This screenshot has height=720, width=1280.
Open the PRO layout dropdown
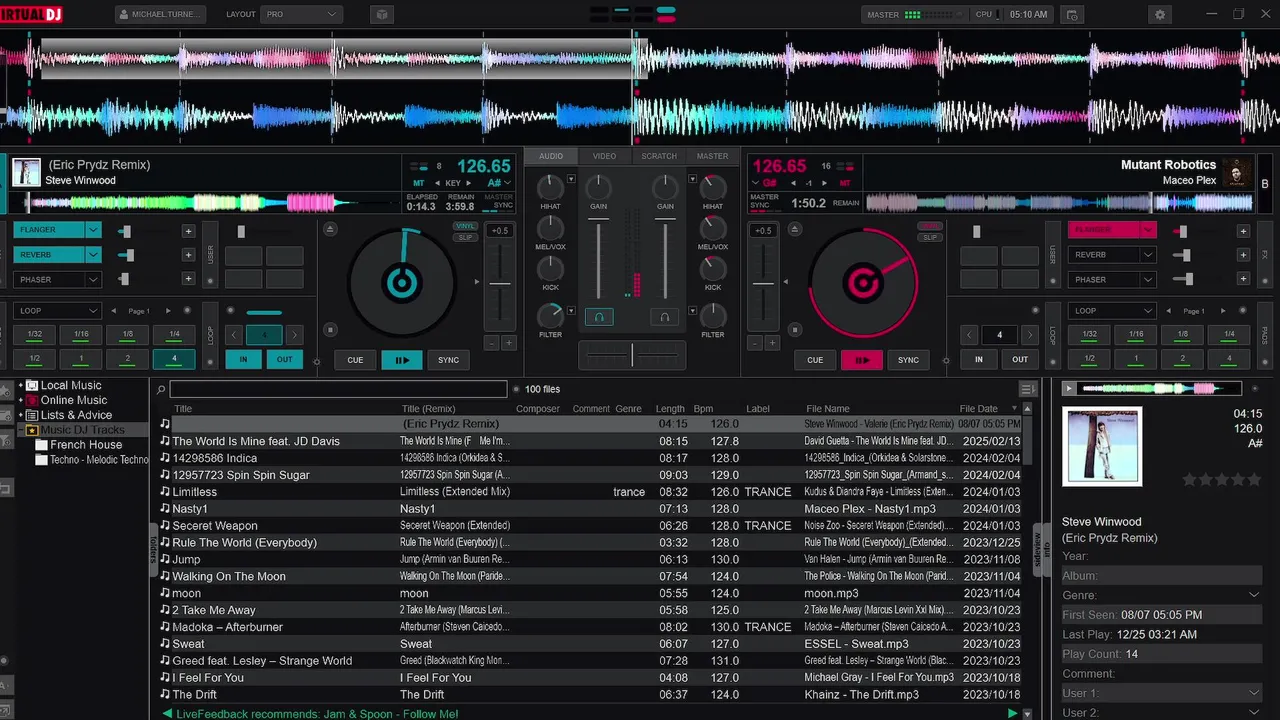[301, 15]
